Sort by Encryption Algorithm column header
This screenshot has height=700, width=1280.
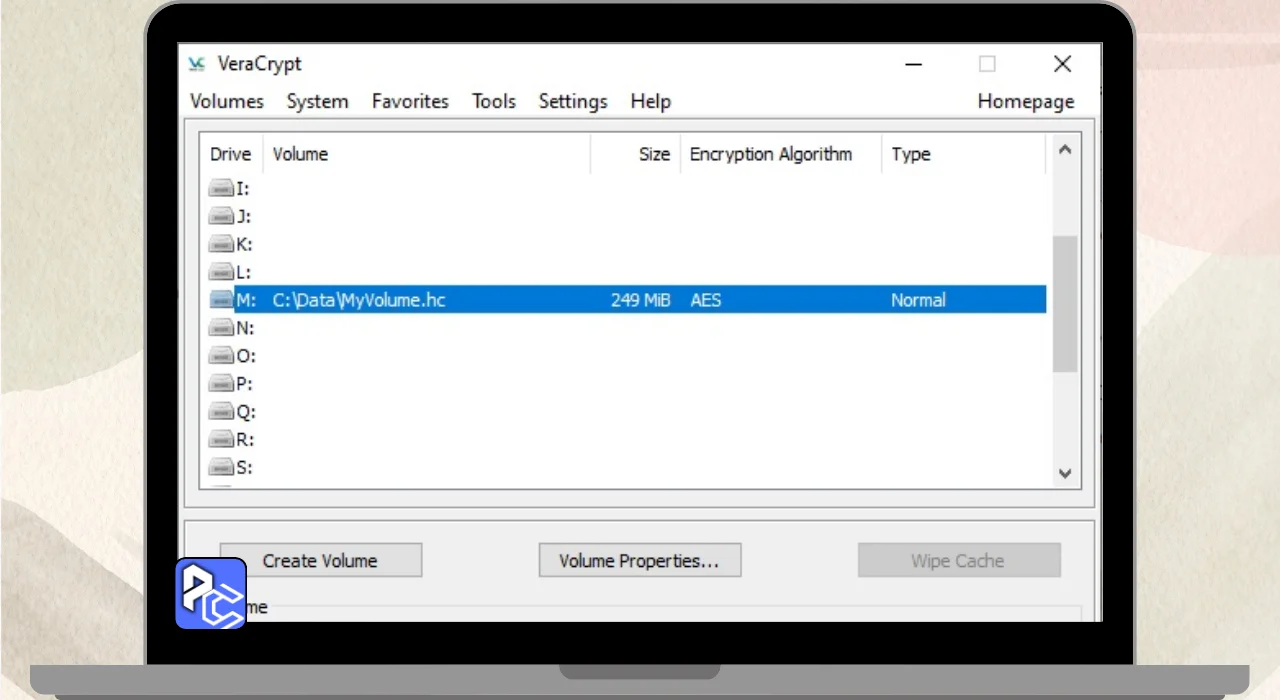pos(781,154)
